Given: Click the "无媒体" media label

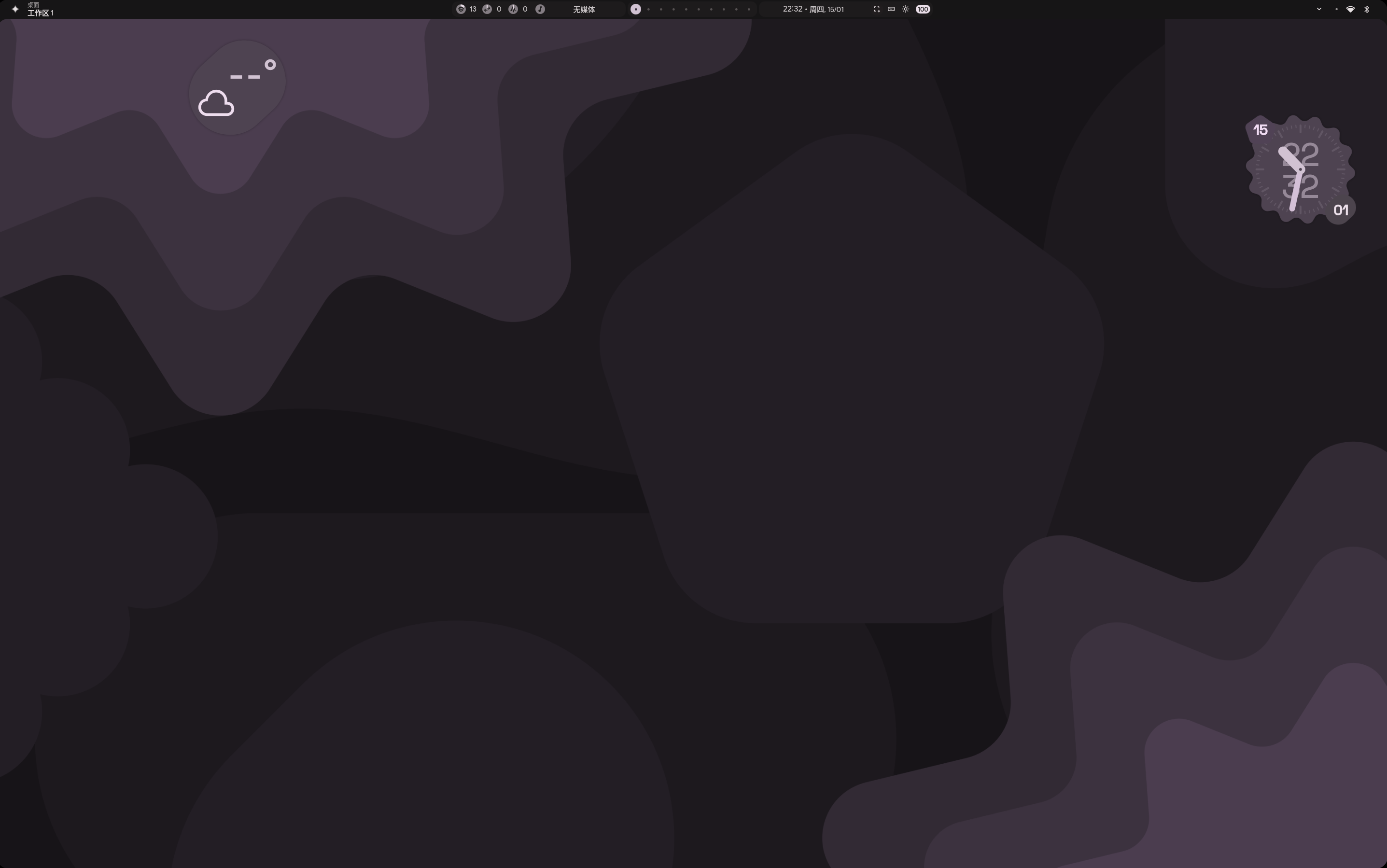Looking at the screenshot, I should [584, 9].
